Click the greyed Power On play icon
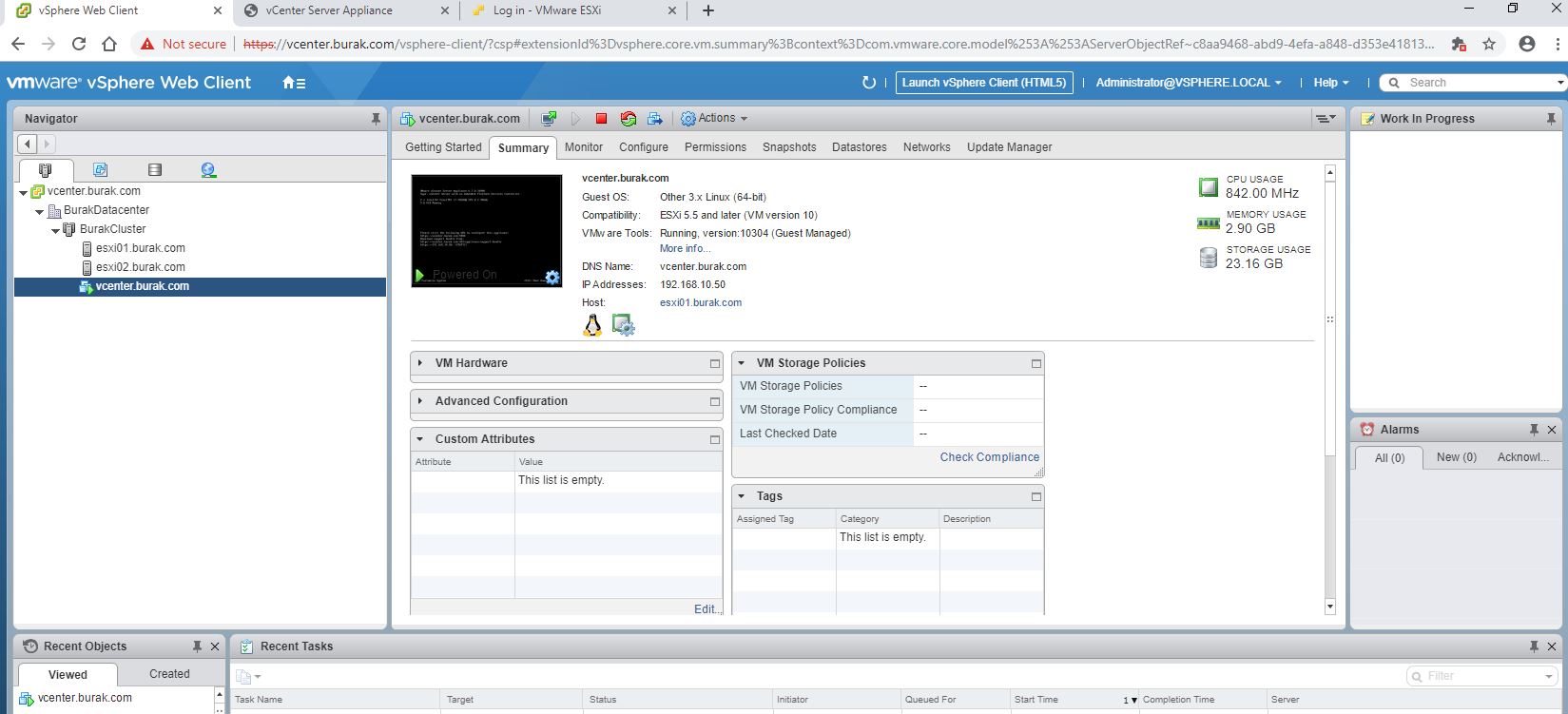Image resolution: width=1568 pixels, height=714 pixels. [575, 119]
